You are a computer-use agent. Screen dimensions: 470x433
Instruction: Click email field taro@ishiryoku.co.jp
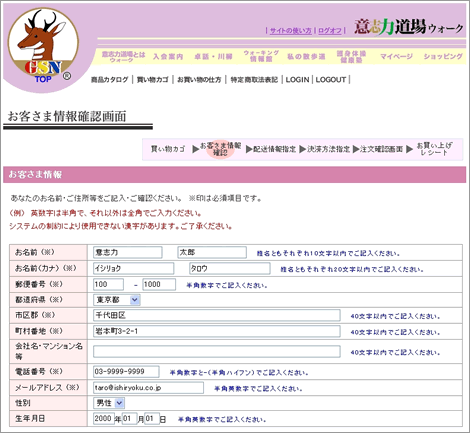pyautogui.click(x=148, y=388)
